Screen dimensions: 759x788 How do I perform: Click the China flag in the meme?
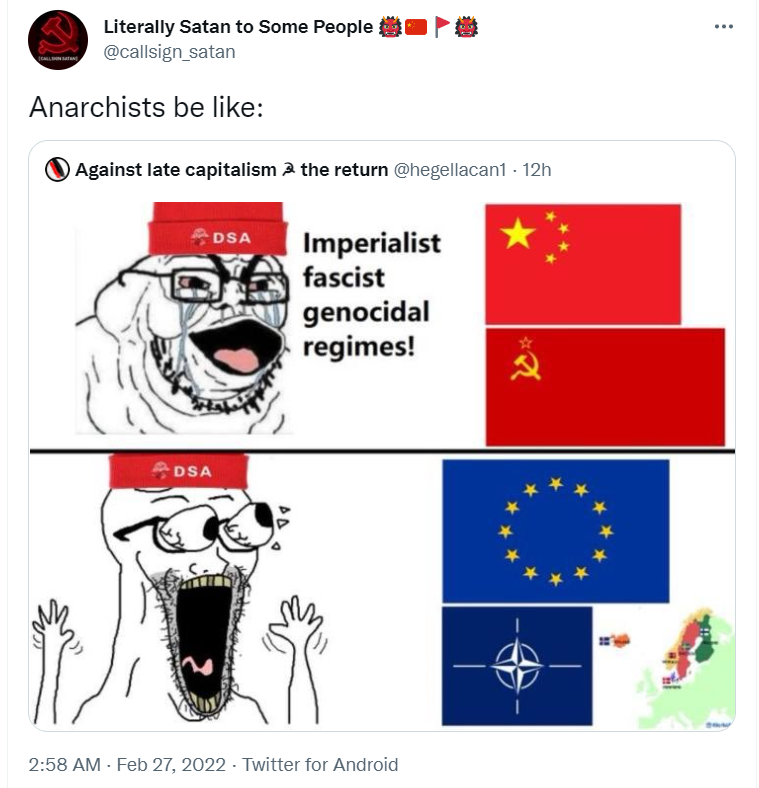(583, 264)
